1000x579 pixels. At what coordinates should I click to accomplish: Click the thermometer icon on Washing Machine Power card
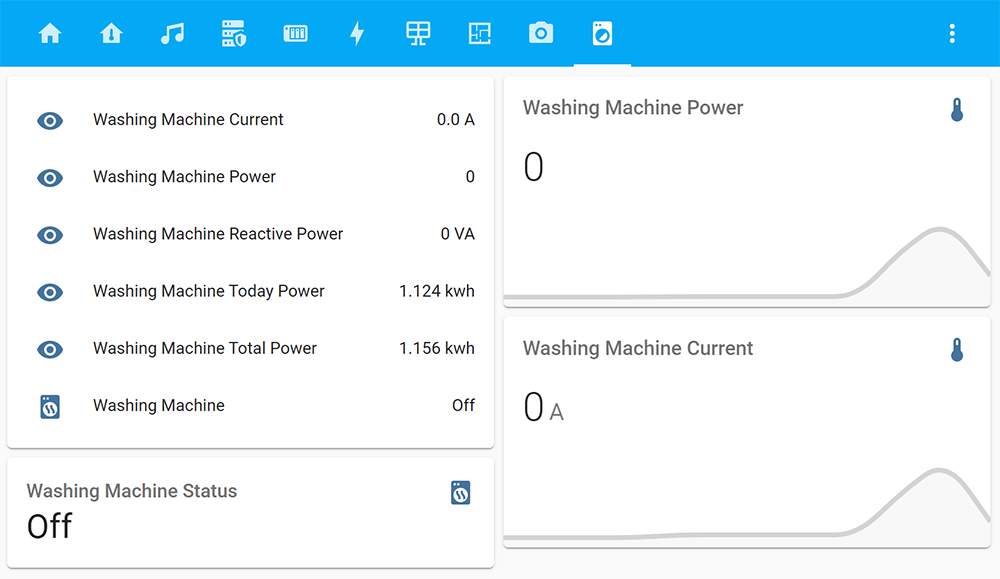click(957, 110)
